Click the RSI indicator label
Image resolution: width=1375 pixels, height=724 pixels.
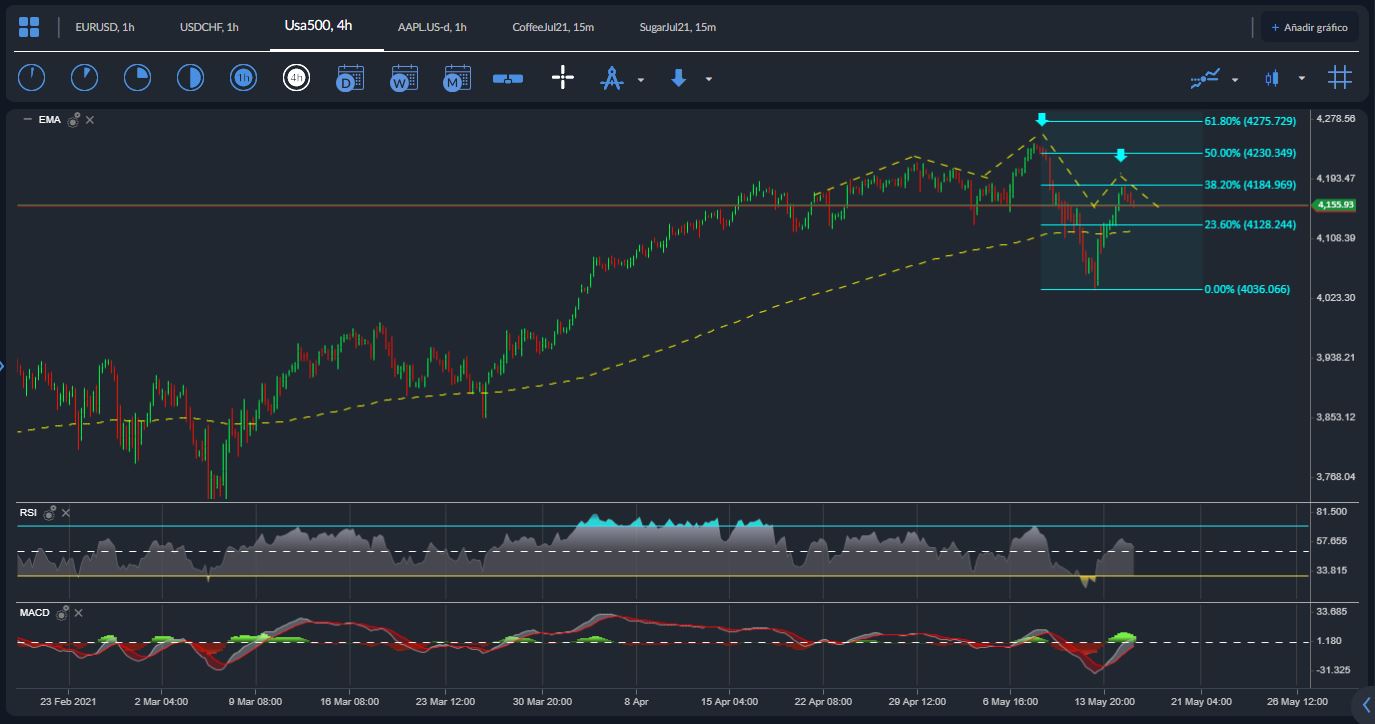[28, 513]
